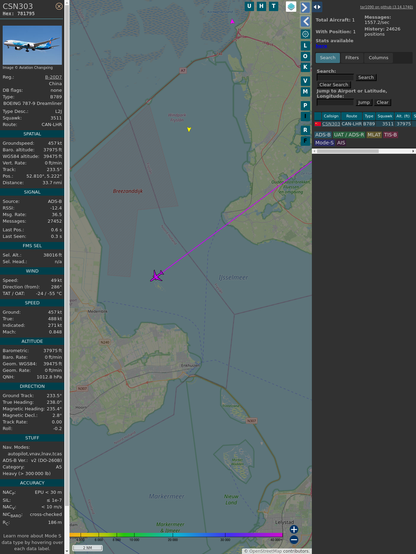Click the Clear Search button
Viewport: 416px width, 554px height.
point(334,84)
